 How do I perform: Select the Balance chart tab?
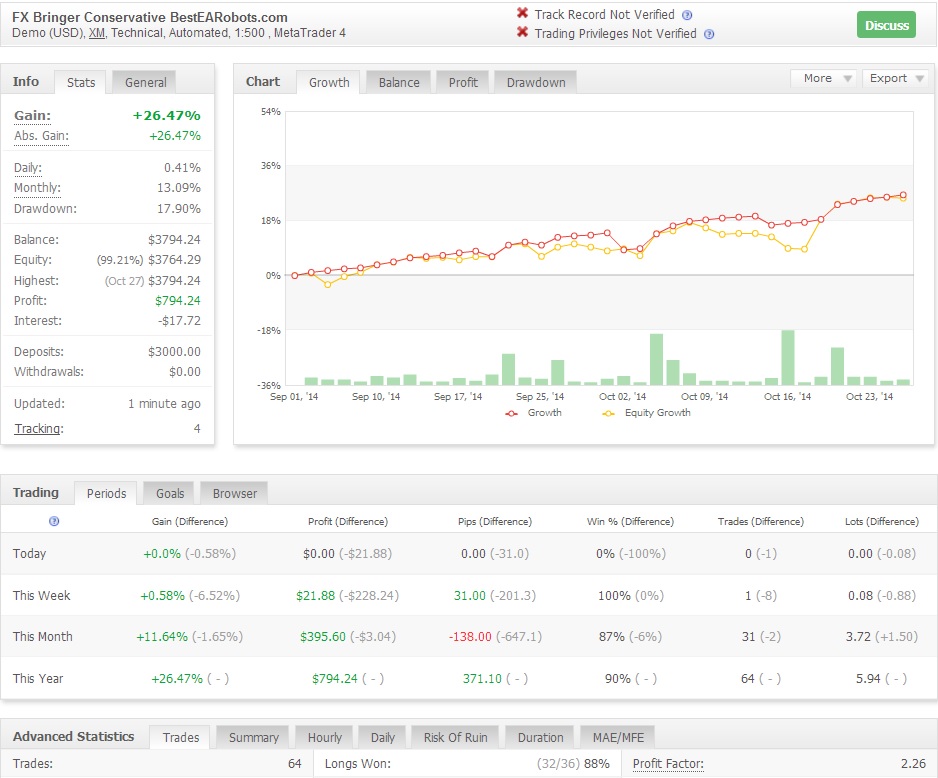pyautogui.click(x=399, y=83)
